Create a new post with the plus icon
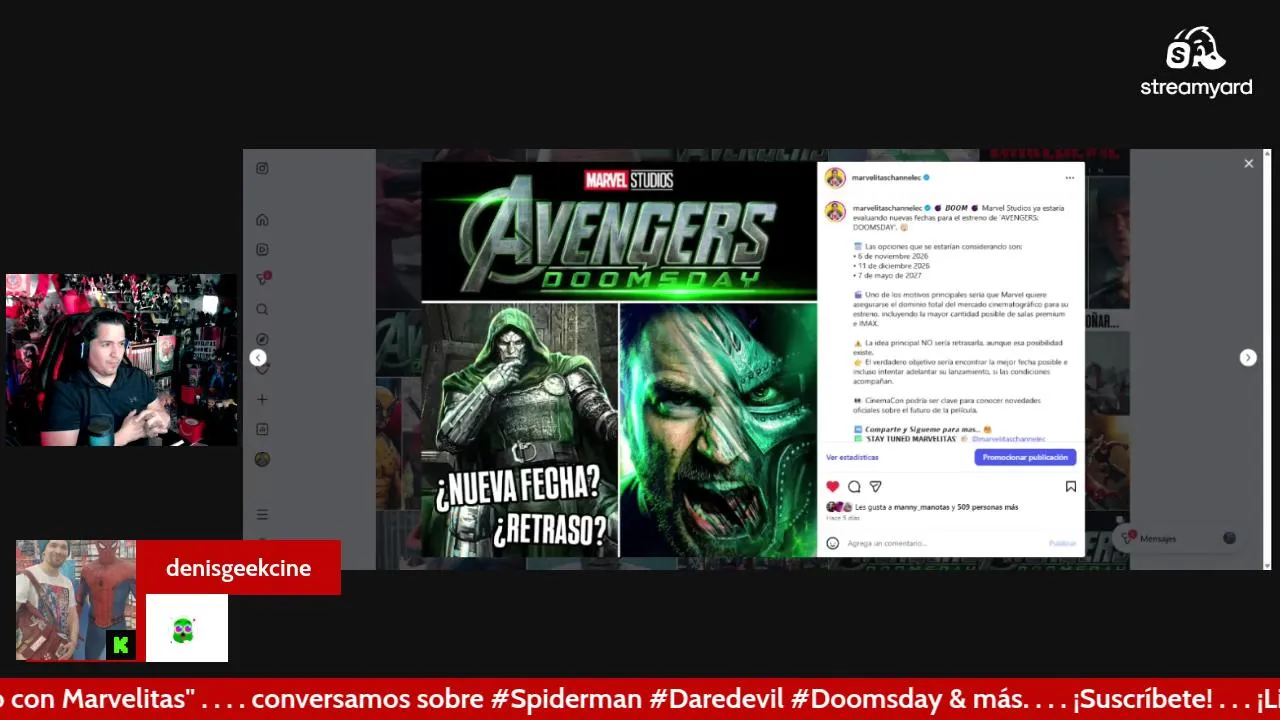This screenshot has width=1280, height=720. 262,399
